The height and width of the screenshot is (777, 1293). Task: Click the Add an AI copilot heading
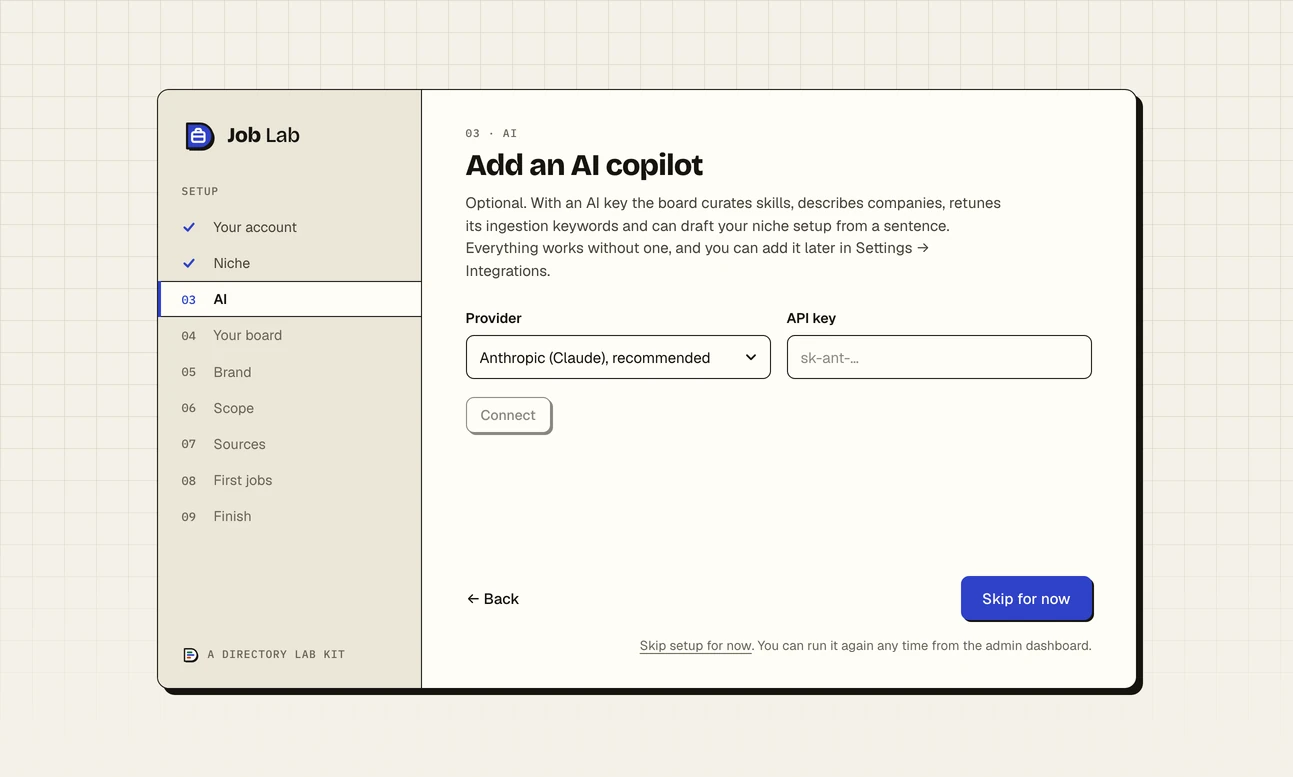[584, 165]
